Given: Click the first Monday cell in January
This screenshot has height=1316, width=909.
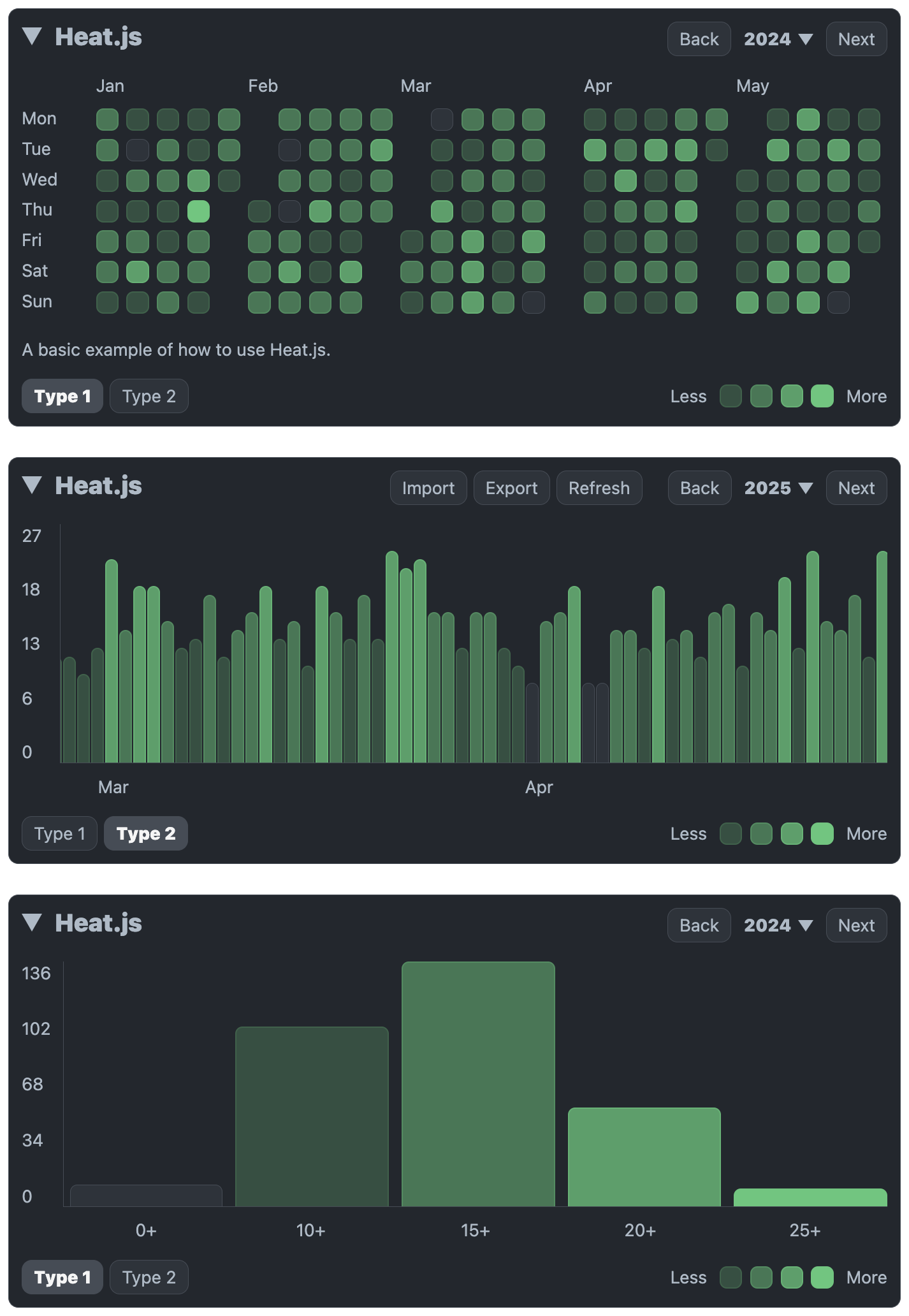Looking at the screenshot, I should 107,119.
